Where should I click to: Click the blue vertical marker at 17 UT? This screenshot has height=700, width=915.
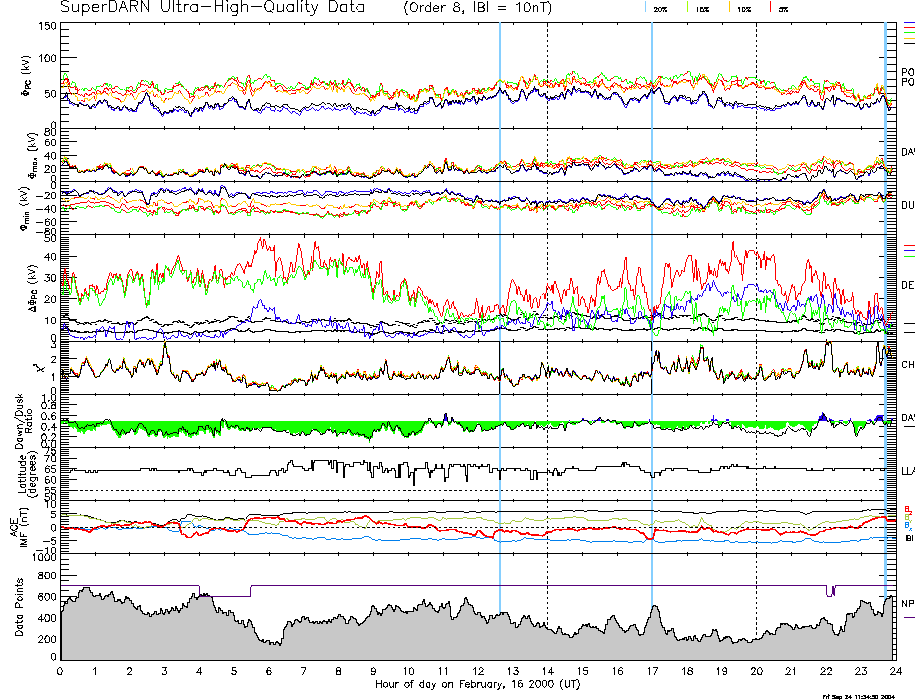[x=652, y=300]
